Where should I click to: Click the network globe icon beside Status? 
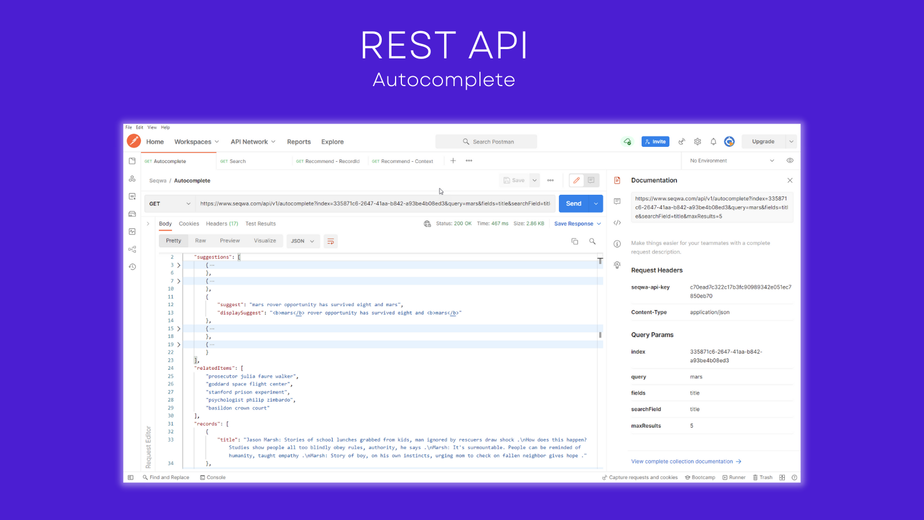coord(427,223)
